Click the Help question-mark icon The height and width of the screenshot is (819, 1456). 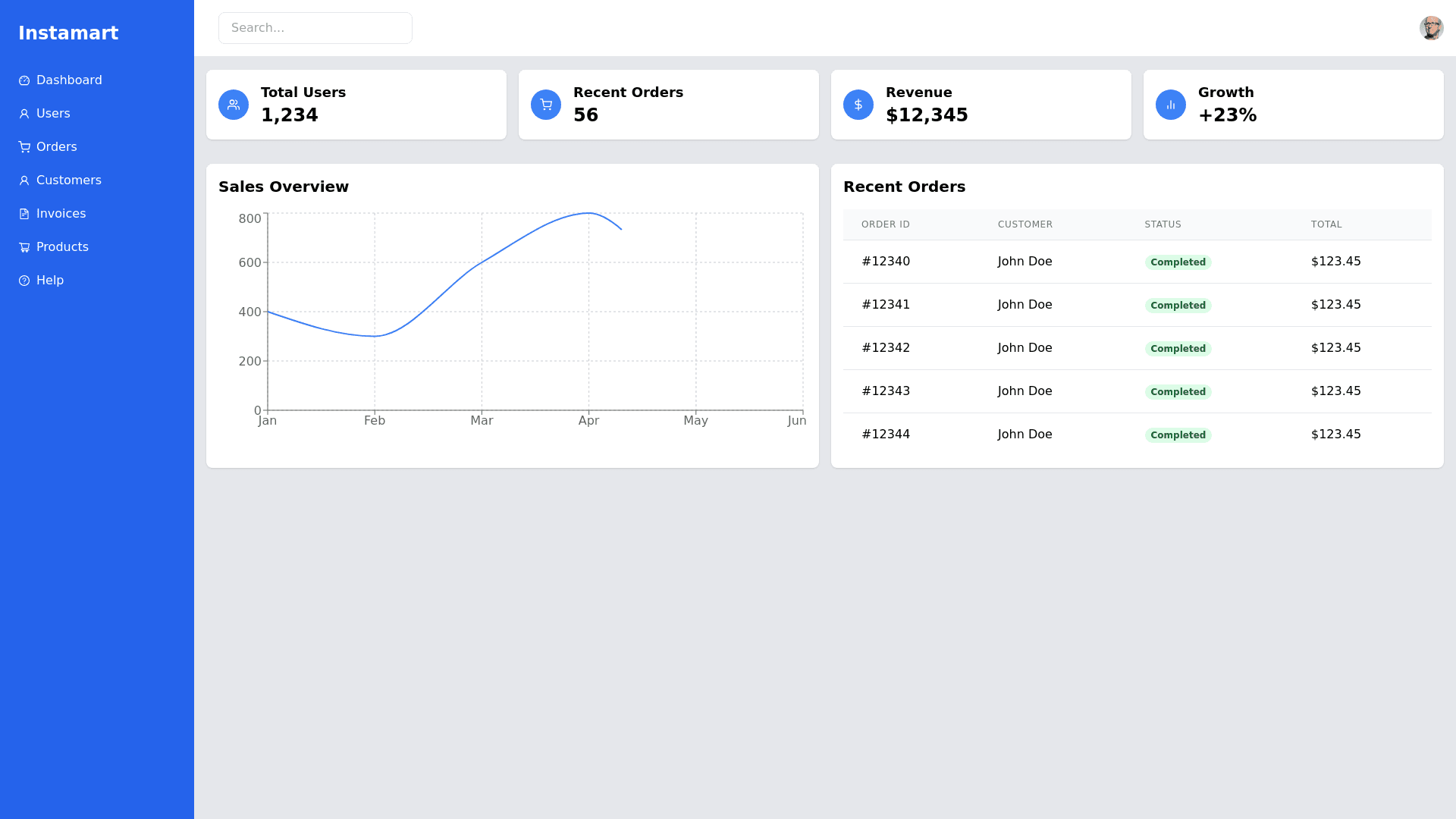[24, 281]
